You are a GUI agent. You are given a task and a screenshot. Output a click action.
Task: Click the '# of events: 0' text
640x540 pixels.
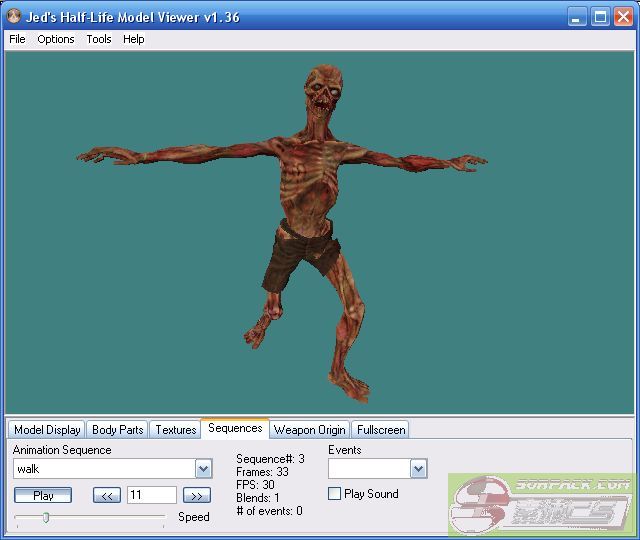[x=269, y=511]
